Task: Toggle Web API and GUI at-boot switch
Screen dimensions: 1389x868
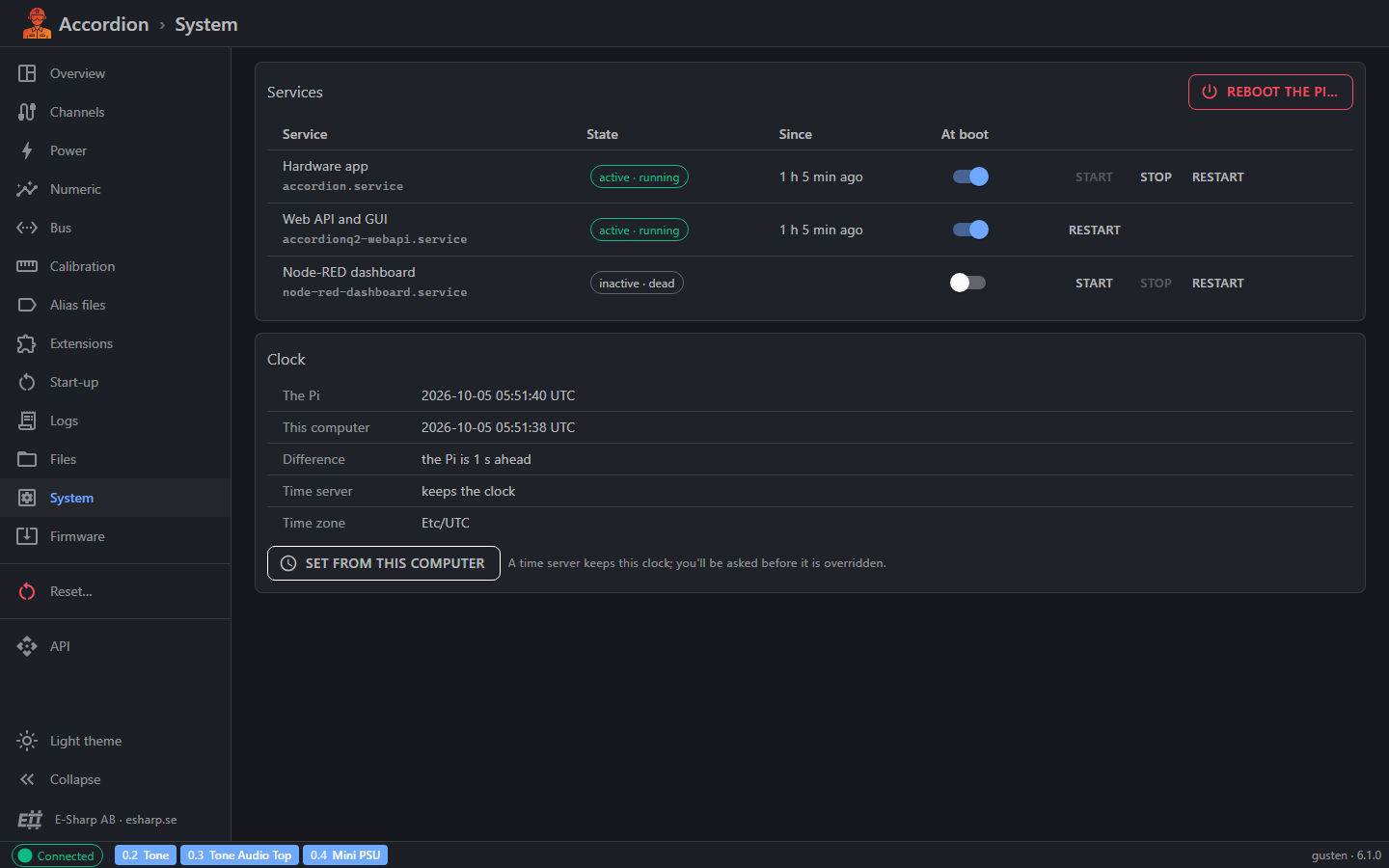Action: pos(970,230)
